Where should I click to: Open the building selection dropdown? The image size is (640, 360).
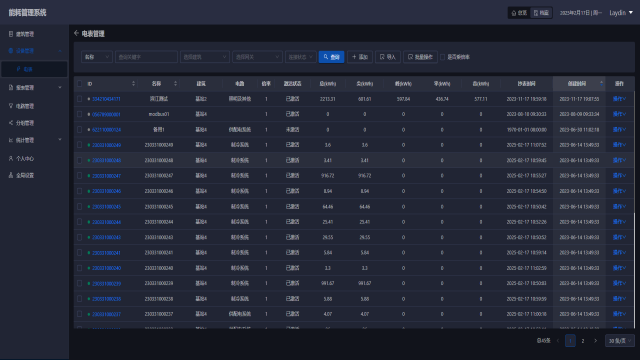point(204,57)
